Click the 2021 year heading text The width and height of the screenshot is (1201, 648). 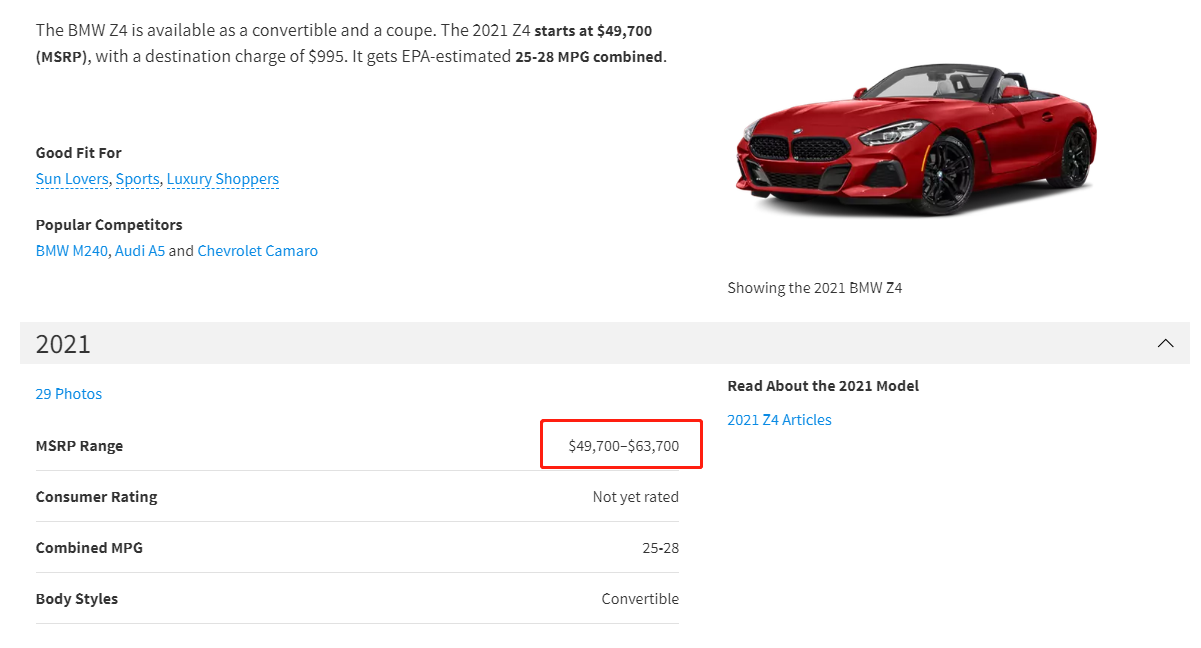click(63, 344)
